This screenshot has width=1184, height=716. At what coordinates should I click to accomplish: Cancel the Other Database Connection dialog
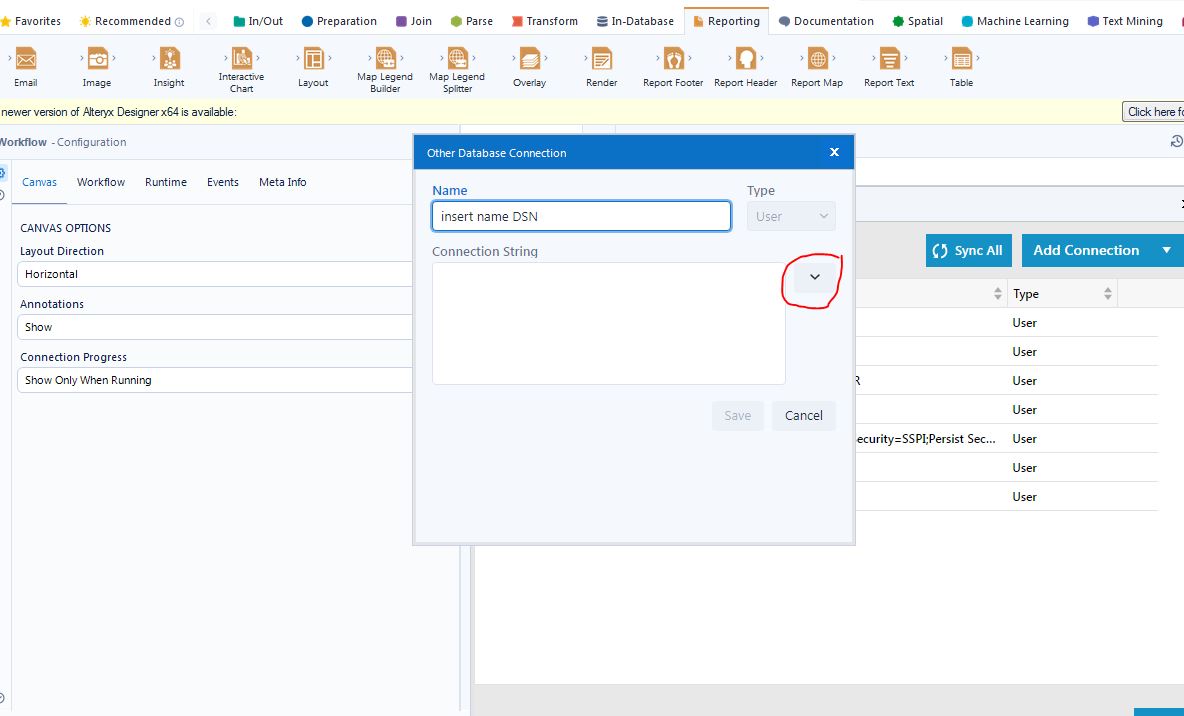[x=803, y=415]
